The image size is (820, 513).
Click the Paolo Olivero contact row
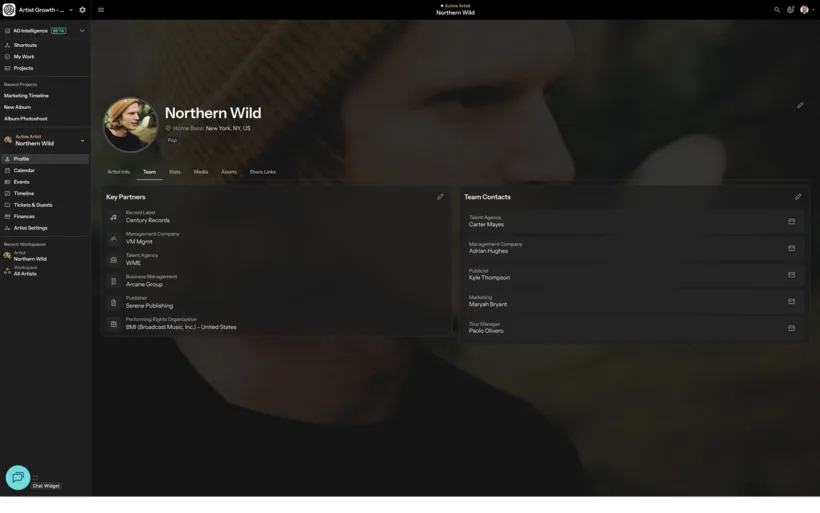coord(633,328)
